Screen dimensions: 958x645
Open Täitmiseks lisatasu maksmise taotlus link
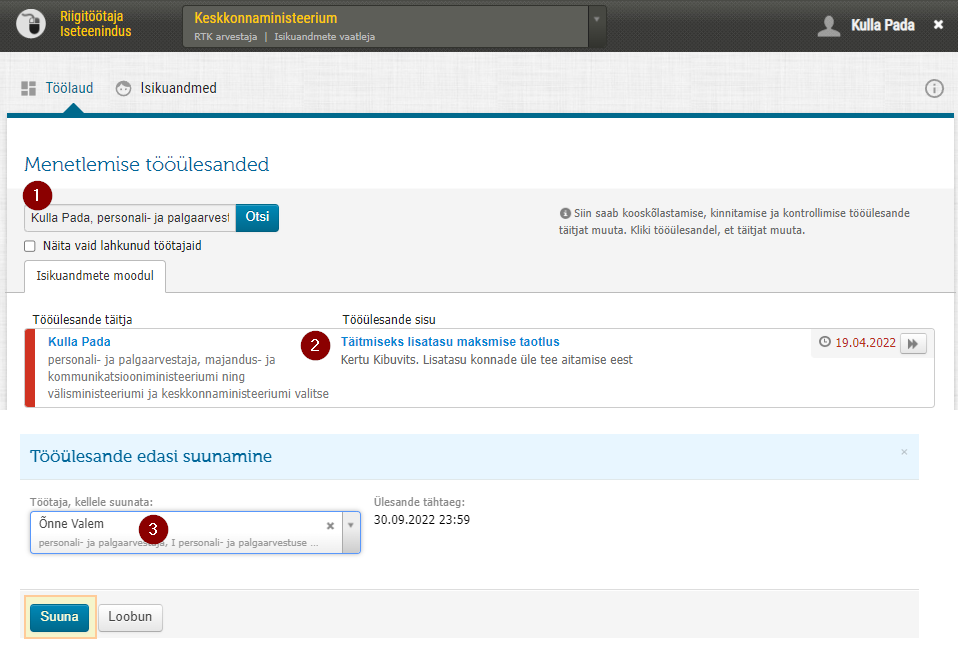[450, 342]
